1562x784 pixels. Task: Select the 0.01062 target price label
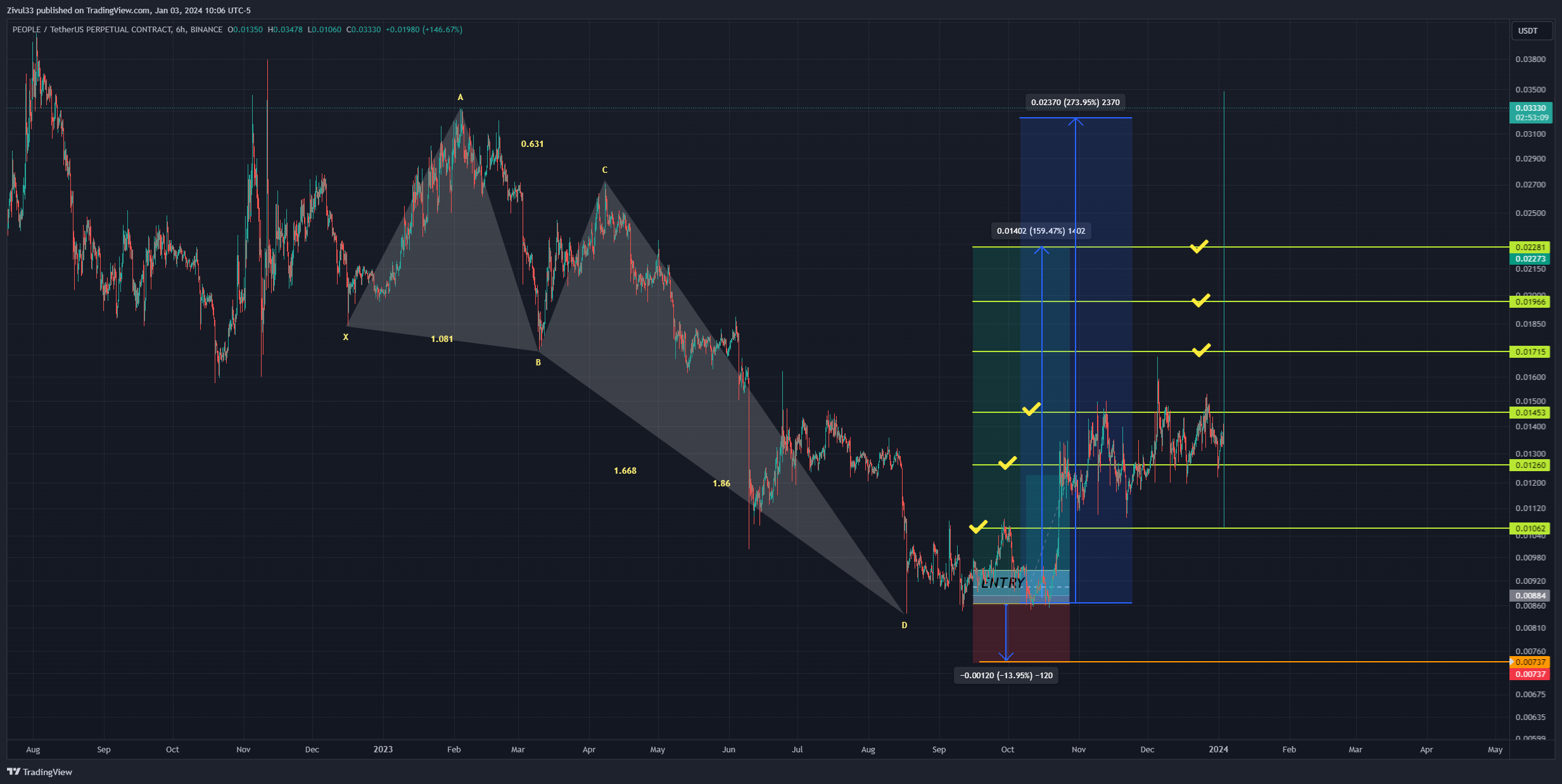(1530, 528)
